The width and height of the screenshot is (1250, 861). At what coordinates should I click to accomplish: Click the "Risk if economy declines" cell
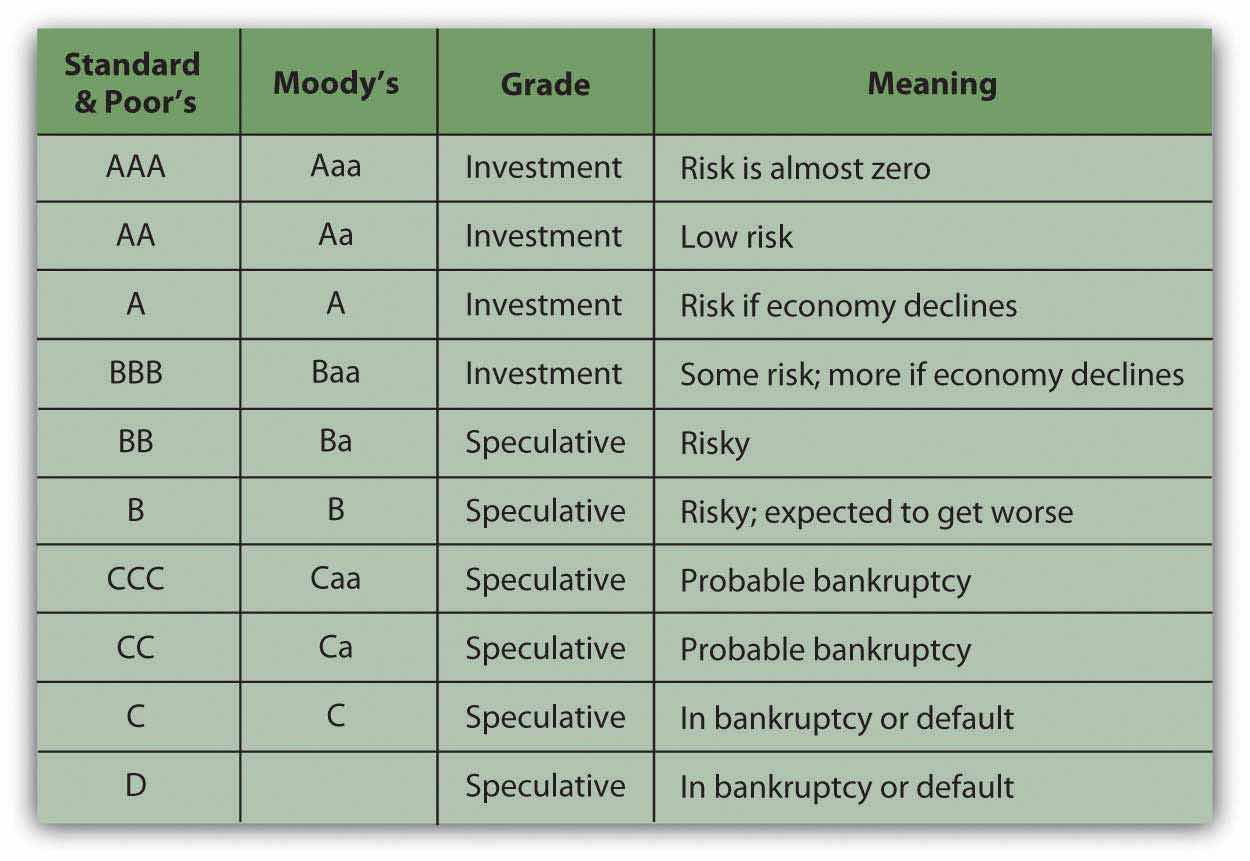pyautogui.click(x=848, y=305)
